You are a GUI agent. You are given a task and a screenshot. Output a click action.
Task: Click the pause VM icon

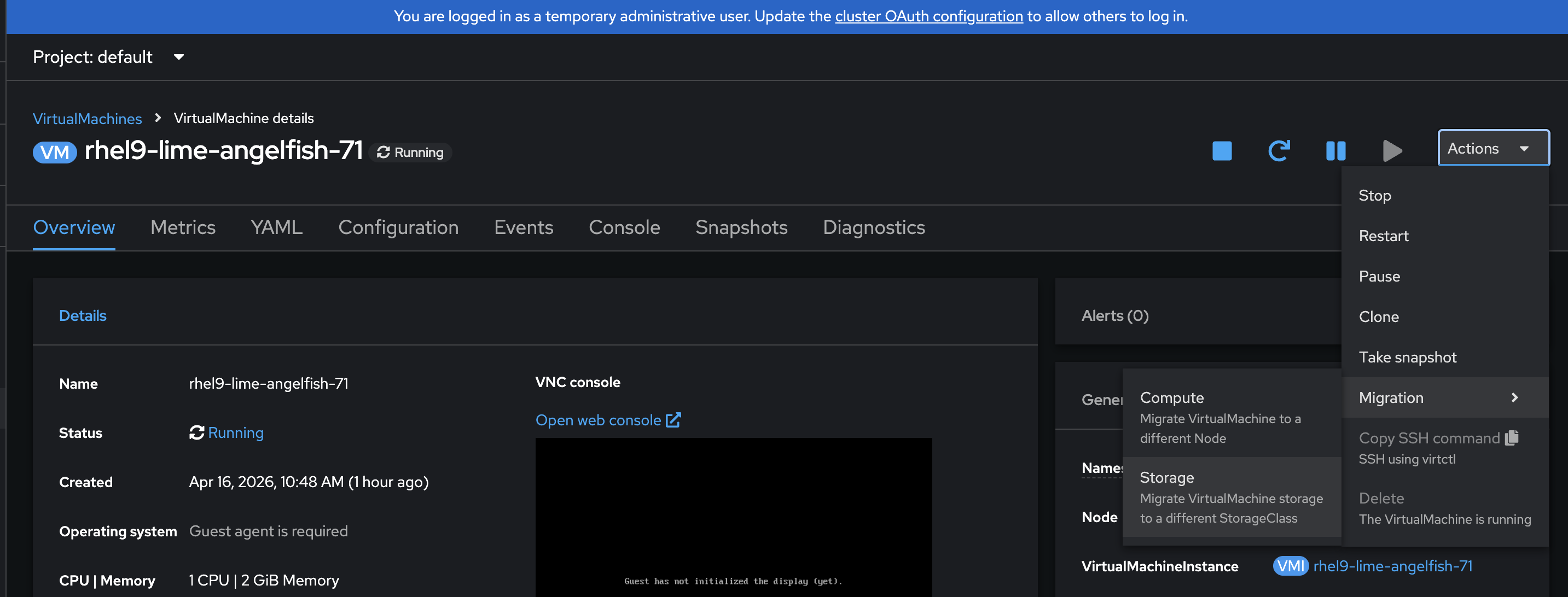[1335, 150]
